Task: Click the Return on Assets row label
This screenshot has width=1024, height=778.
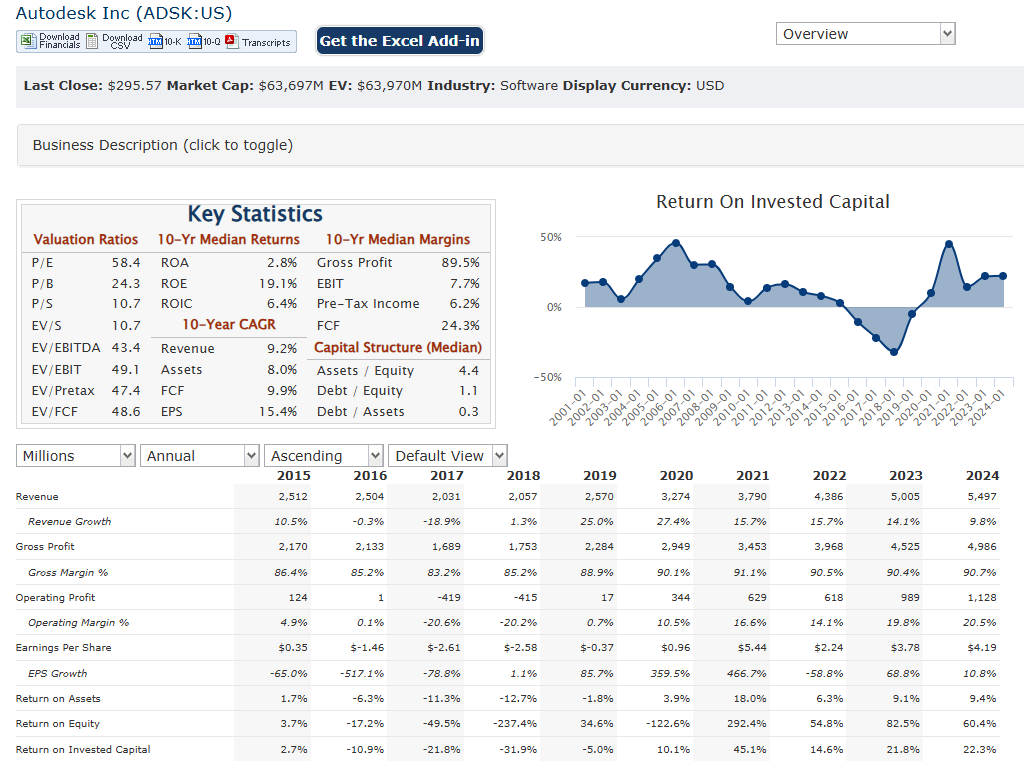Action: [58, 698]
